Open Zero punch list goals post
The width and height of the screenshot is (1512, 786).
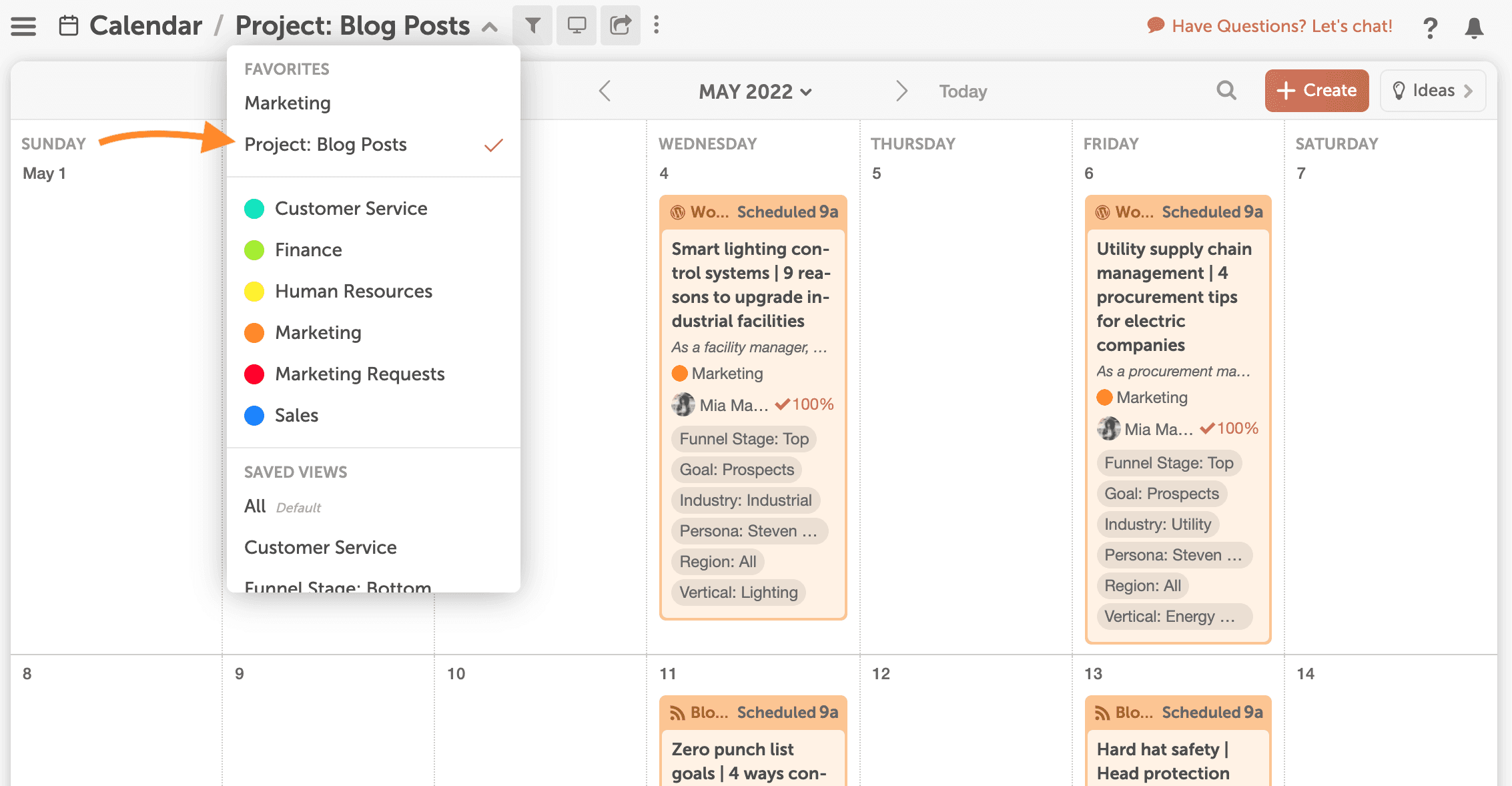click(749, 761)
